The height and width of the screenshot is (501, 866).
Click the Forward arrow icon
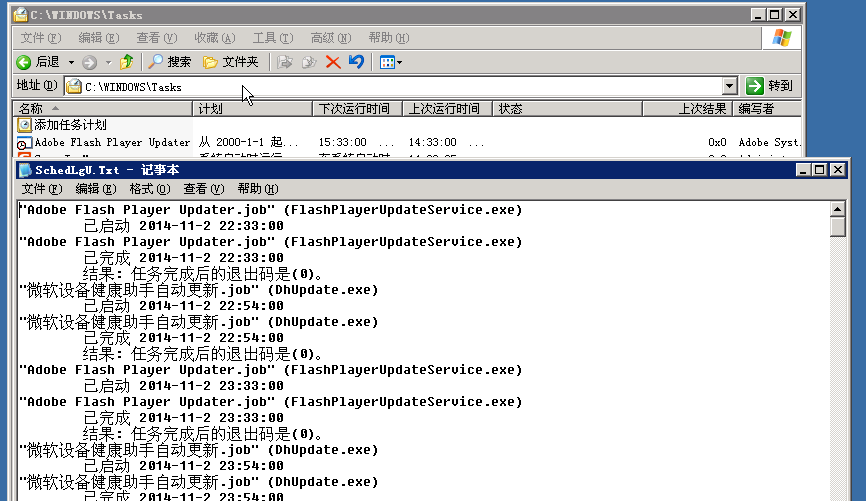[89, 62]
